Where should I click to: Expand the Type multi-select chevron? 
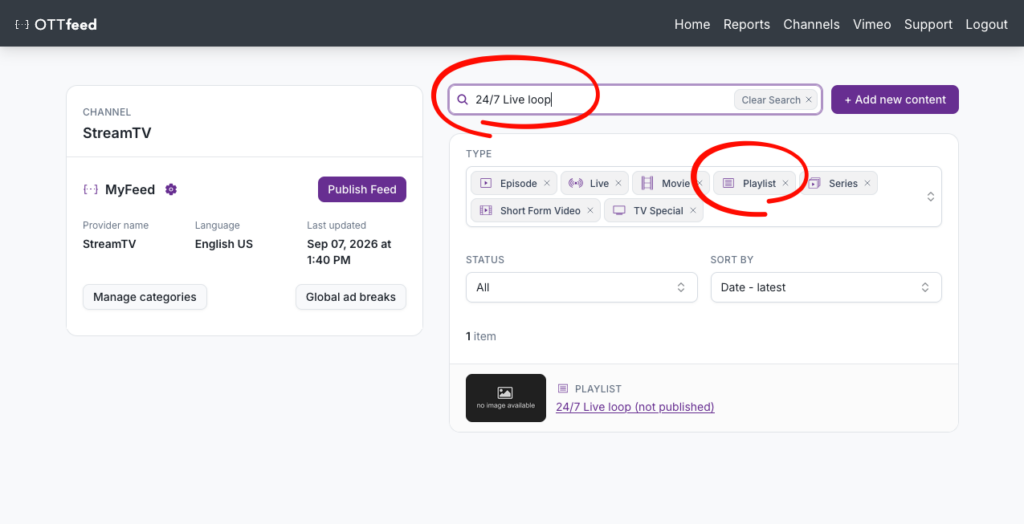(931, 197)
